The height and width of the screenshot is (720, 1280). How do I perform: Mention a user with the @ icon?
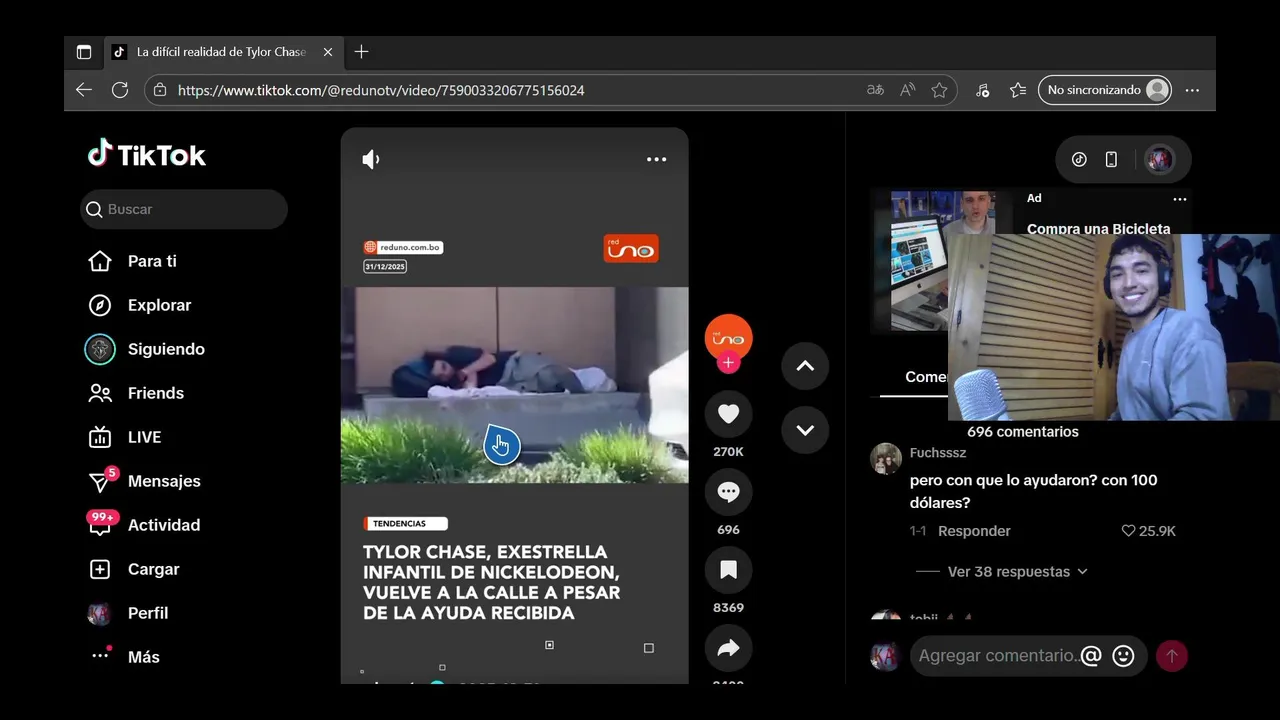pyautogui.click(x=1091, y=656)
